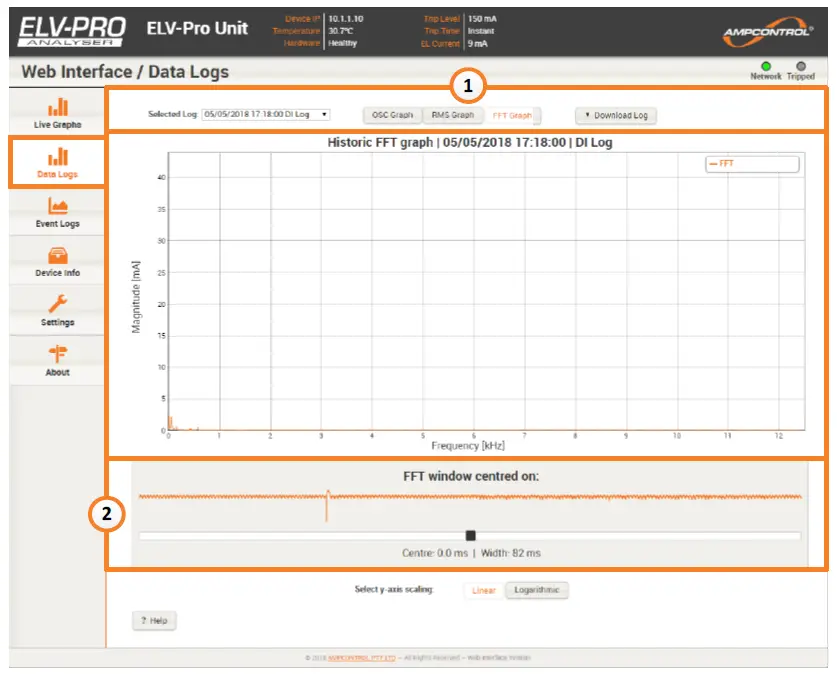Click the waveform preview strip
The image size is (837, 674).
tap(470, 503)
